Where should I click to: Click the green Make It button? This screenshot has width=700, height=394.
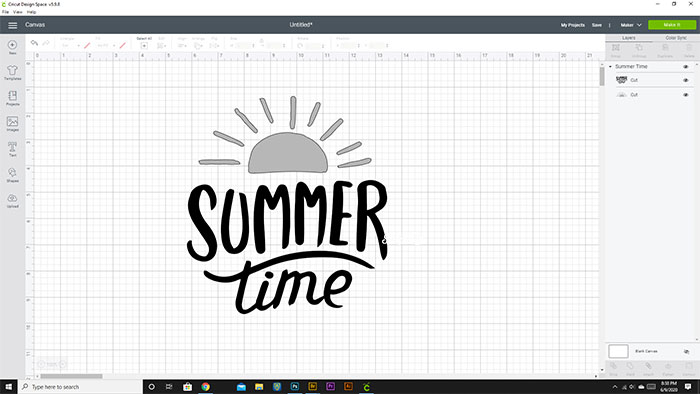(x=672, y=25)
